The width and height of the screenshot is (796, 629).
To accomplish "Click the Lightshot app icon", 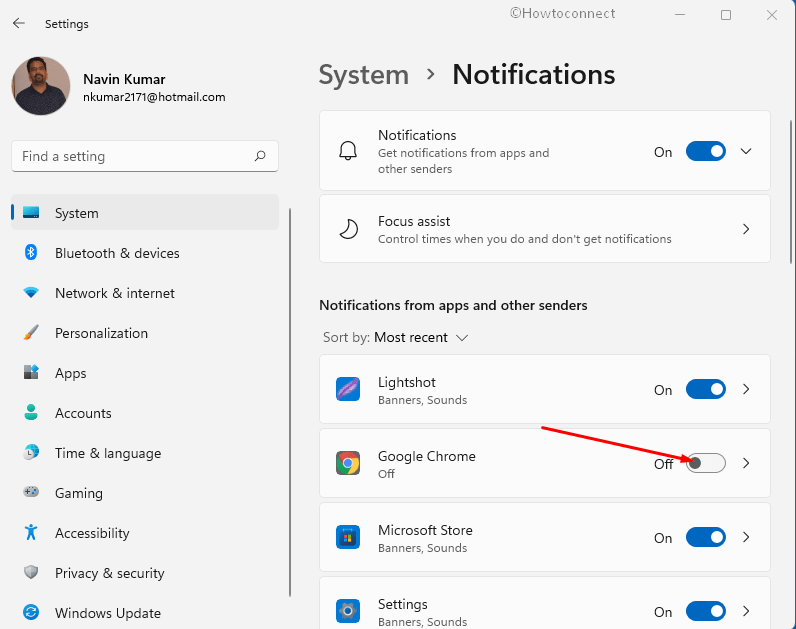I will pos(348,389).
